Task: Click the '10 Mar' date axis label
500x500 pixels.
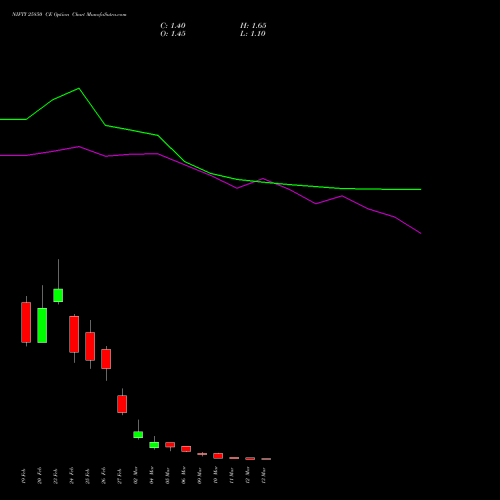Action: (215, 476)
